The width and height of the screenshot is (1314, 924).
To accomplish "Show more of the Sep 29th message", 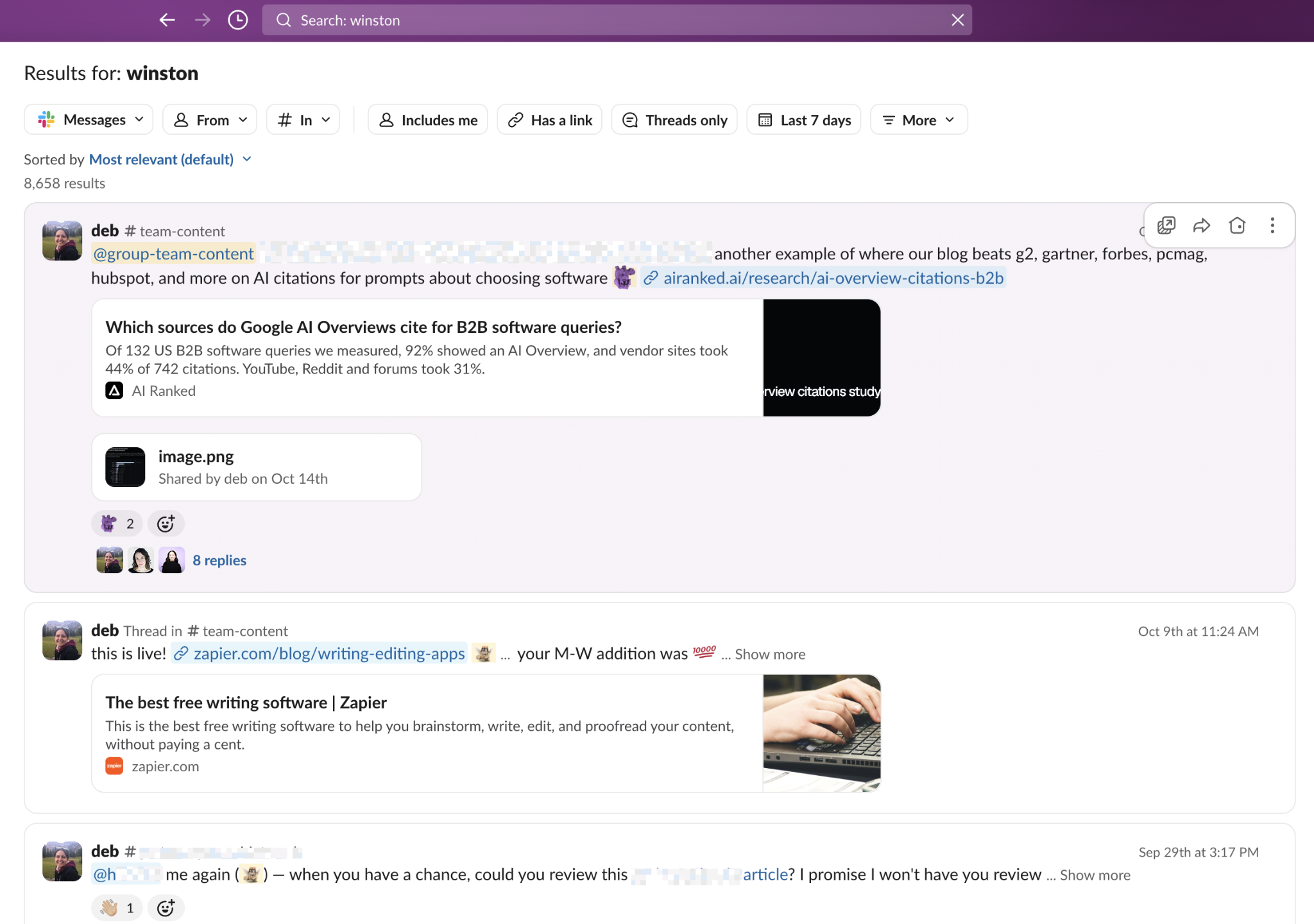I will (1095, 875).
